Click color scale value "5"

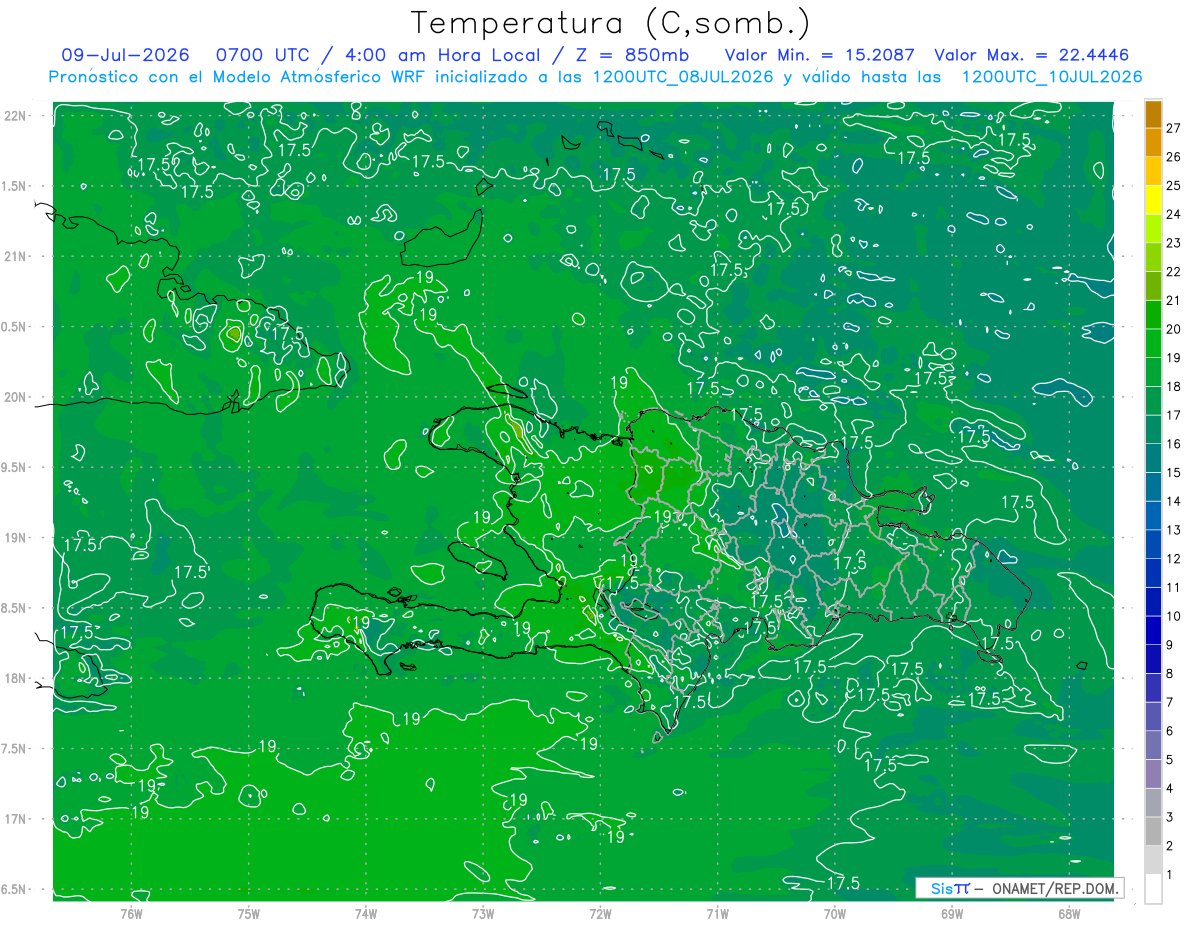point(1172,760)
